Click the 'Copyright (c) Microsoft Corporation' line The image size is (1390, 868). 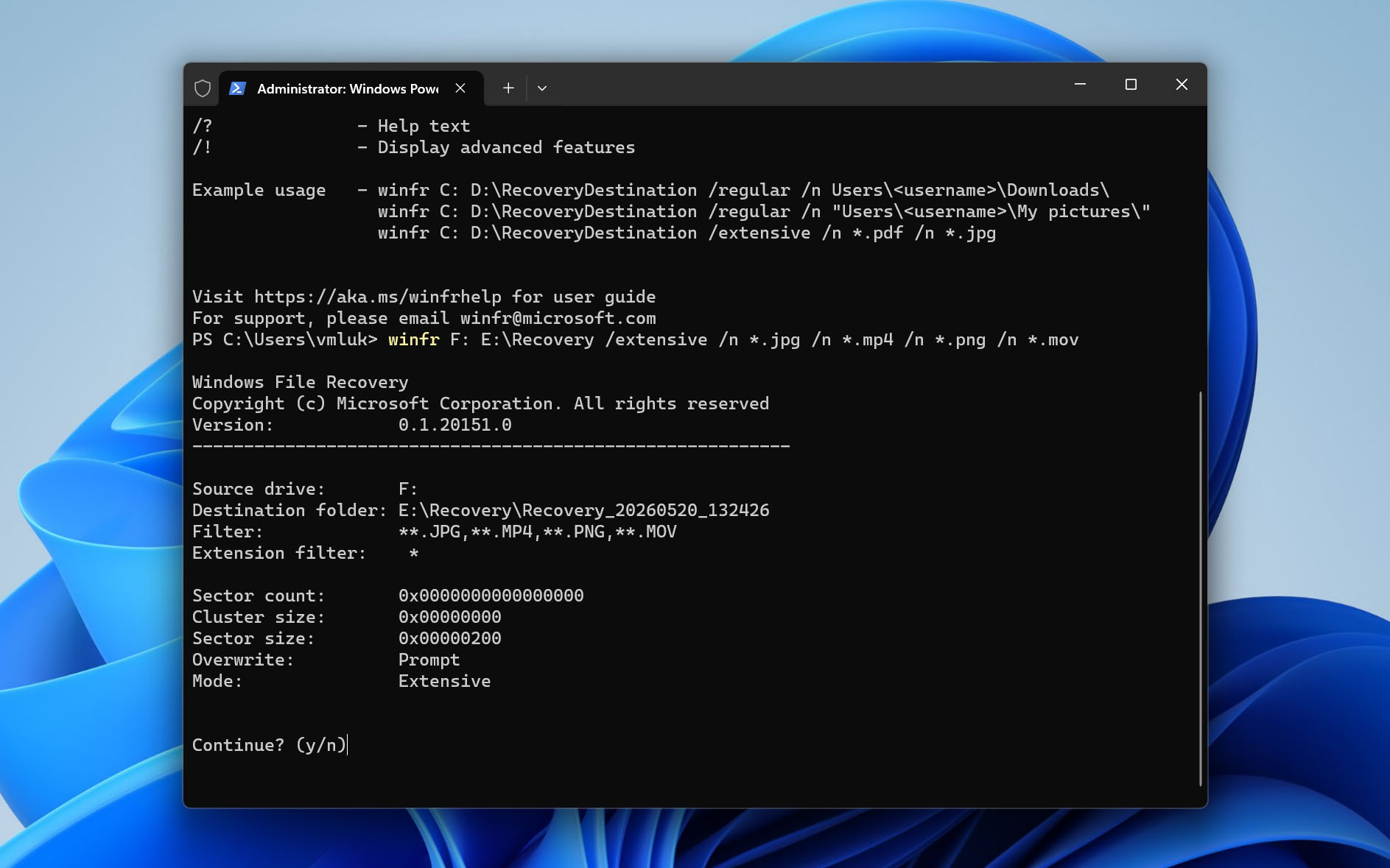tap(480, 403)
